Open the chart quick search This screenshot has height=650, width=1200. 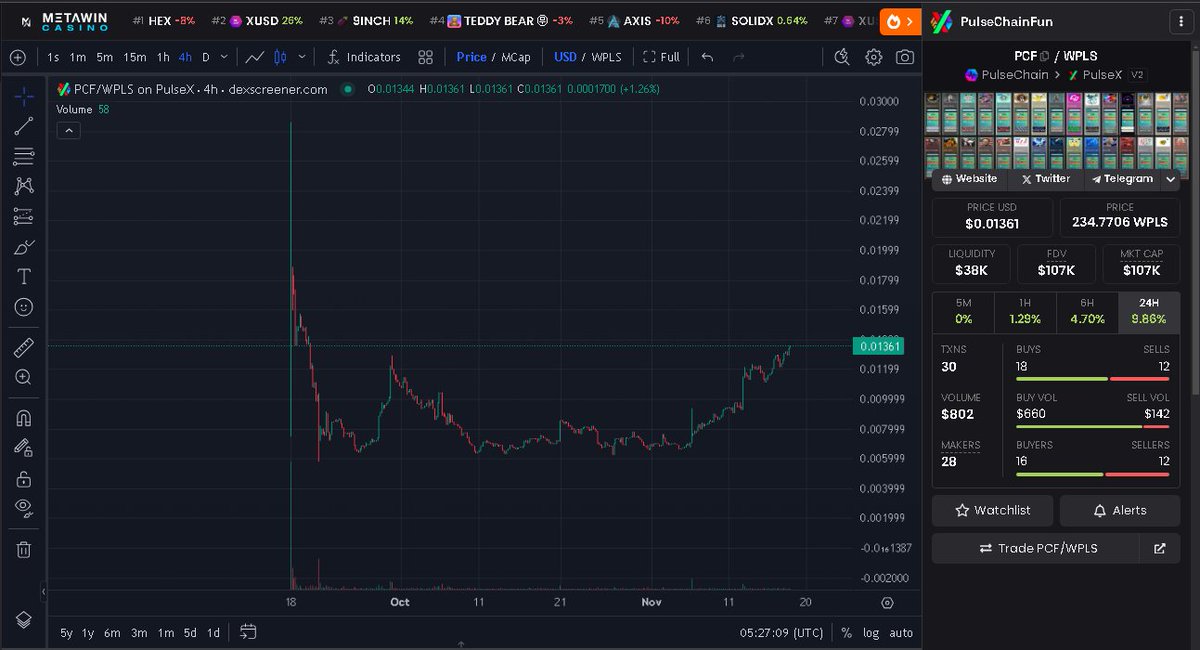842,57
